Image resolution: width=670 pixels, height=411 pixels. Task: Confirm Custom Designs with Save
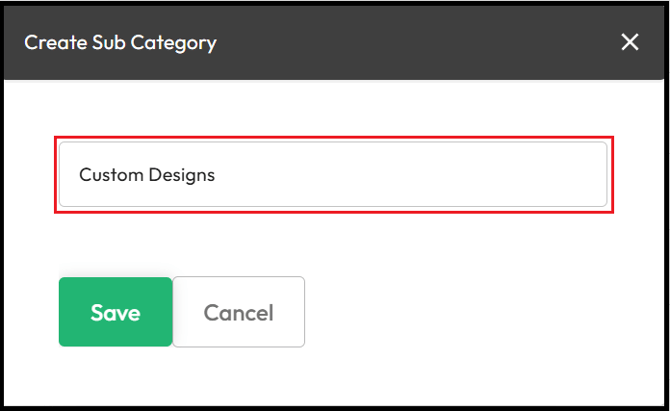click(x=116, y=312)
